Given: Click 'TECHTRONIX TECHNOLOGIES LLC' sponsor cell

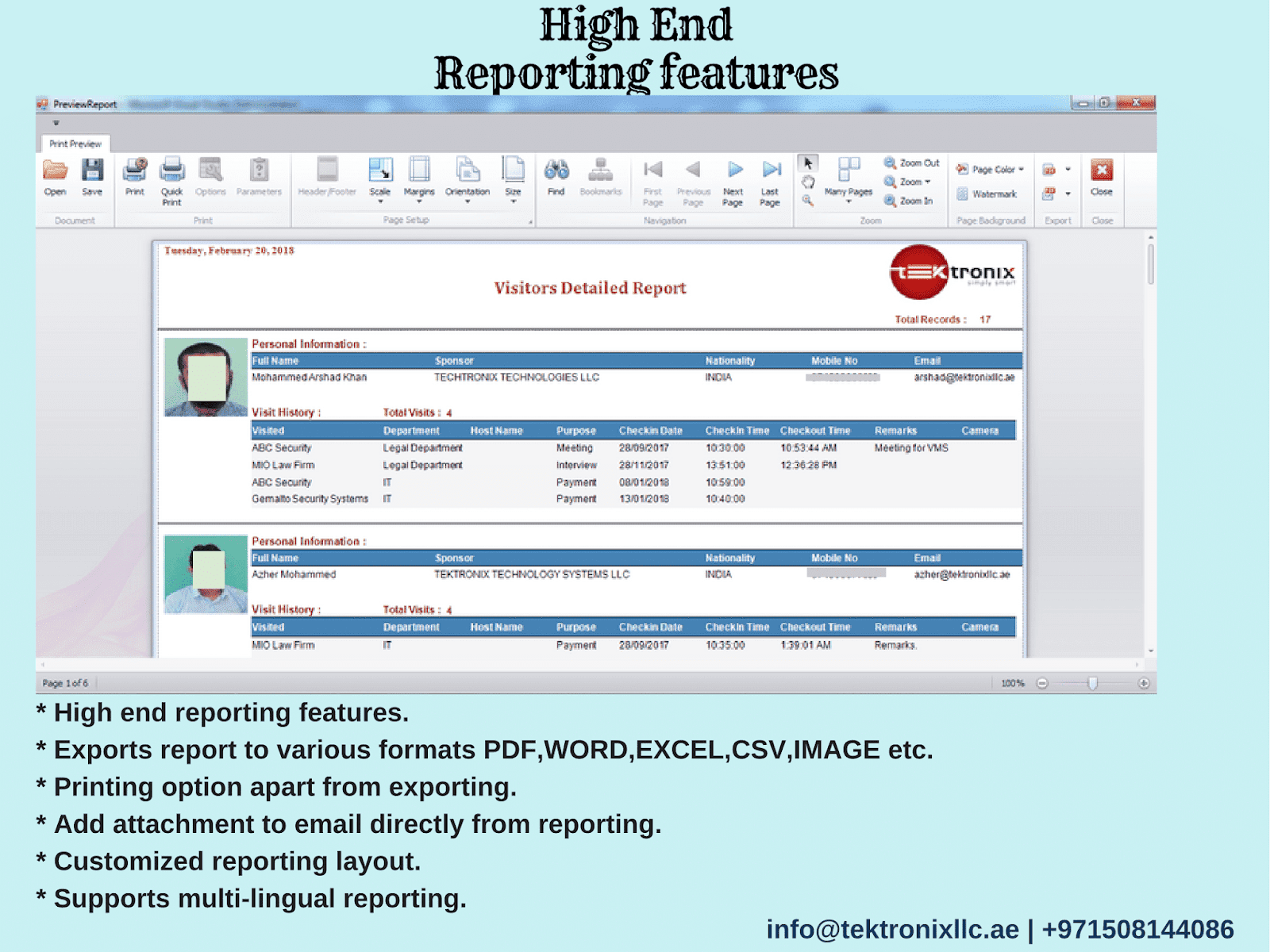Looking at the screenshot, I should click(x=516, y=378).
